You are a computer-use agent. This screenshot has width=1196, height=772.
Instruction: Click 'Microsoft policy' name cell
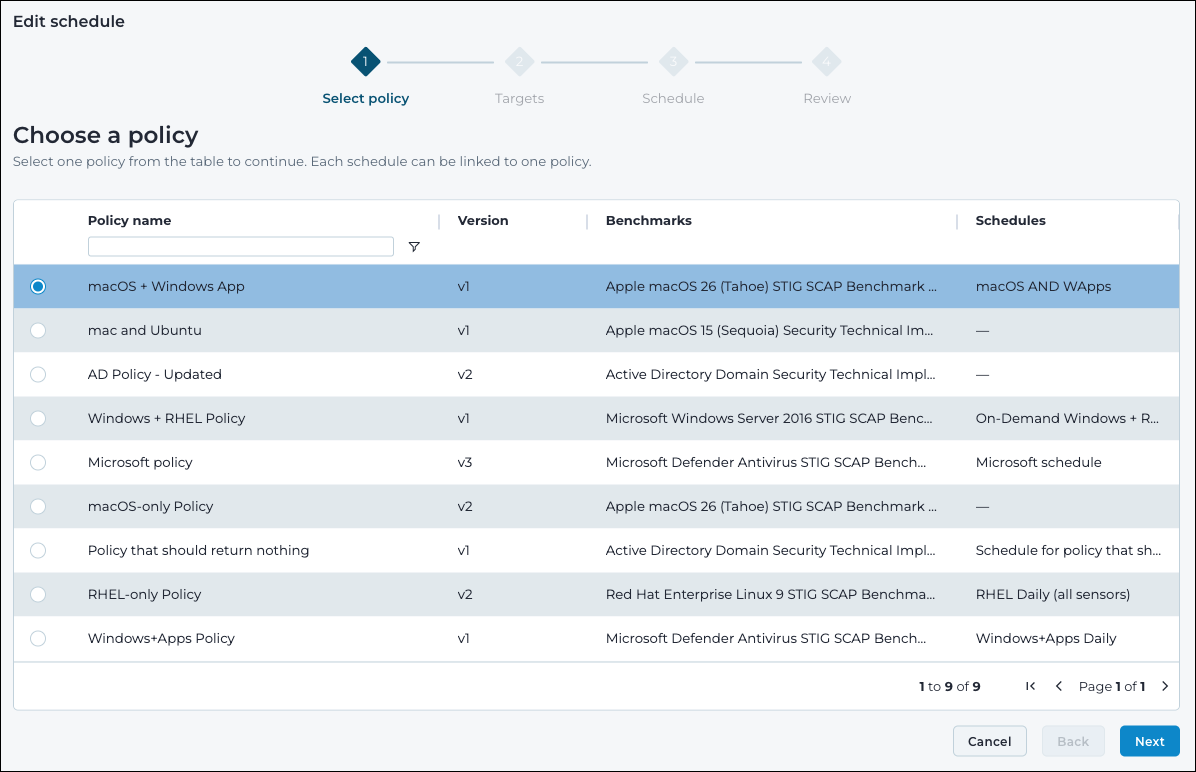pyautogui.click(x=140, y=462)
